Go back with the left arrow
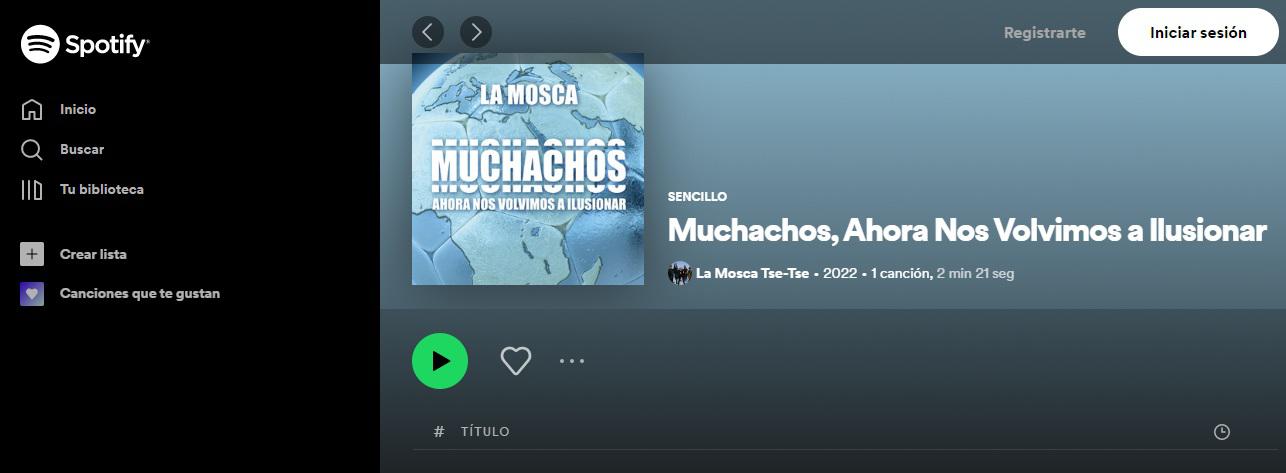This screenshot has width=1286, height=473. [x=428, y=32]
